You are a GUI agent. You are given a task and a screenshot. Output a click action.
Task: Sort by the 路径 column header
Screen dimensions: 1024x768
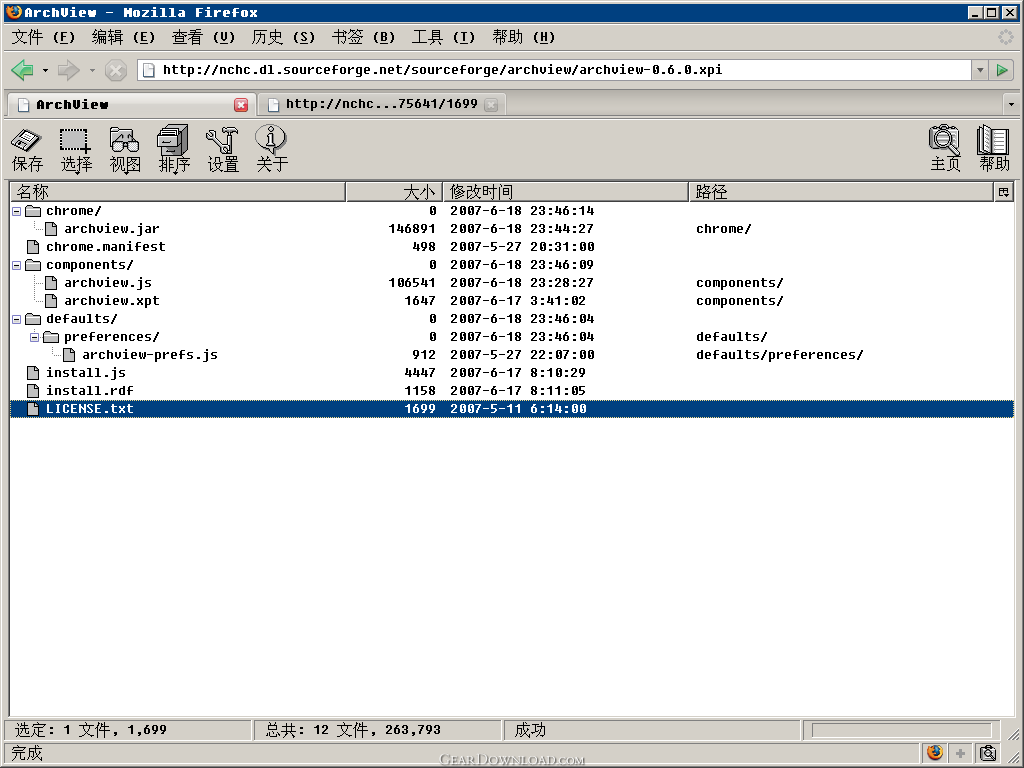[x=841, y=192]
